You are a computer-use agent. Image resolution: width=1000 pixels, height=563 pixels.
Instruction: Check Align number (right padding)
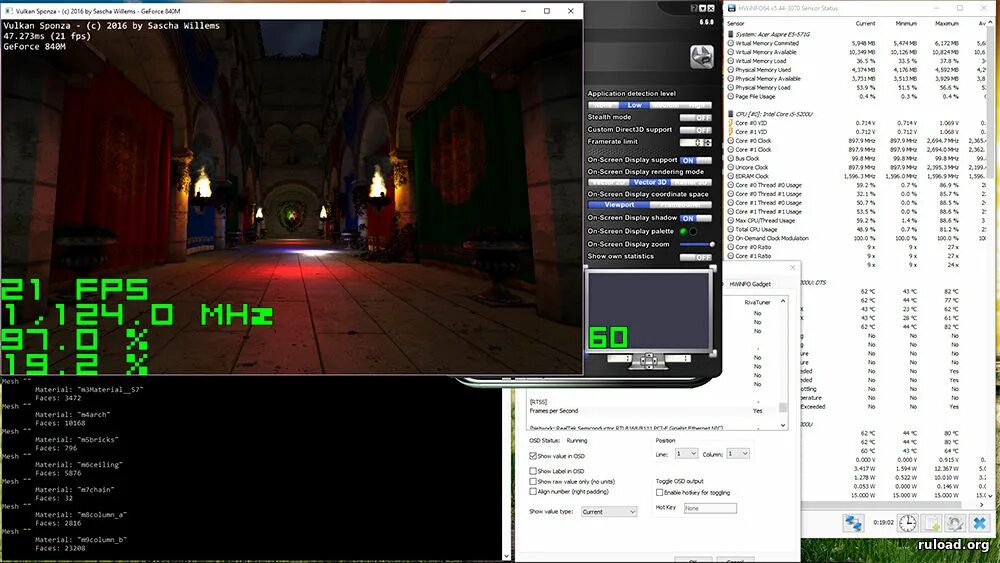(533, 492)
